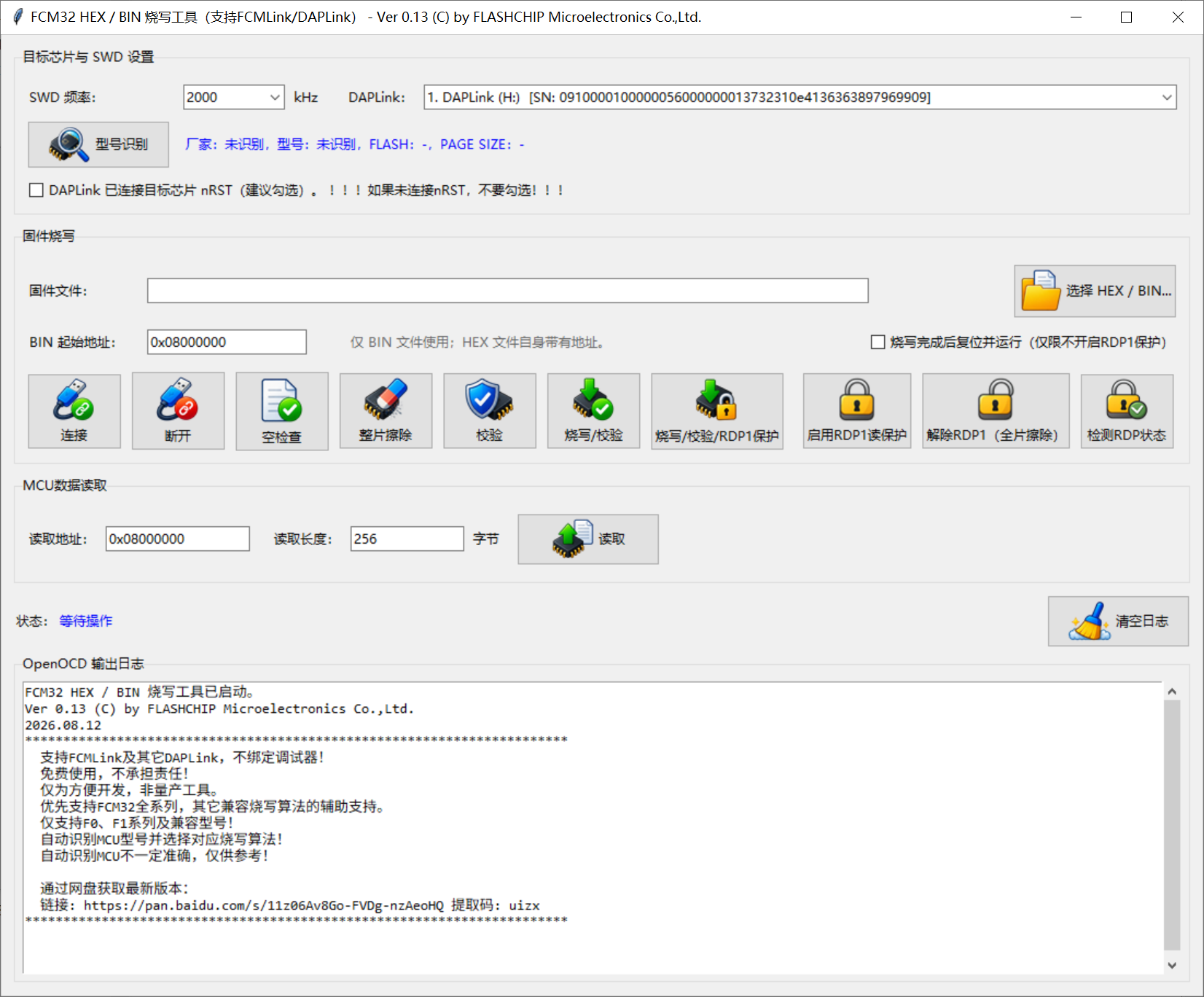This screenshot has width=1204, height=997.
Task: Click the 断开 disconnect button
Action: click(178, 411)
